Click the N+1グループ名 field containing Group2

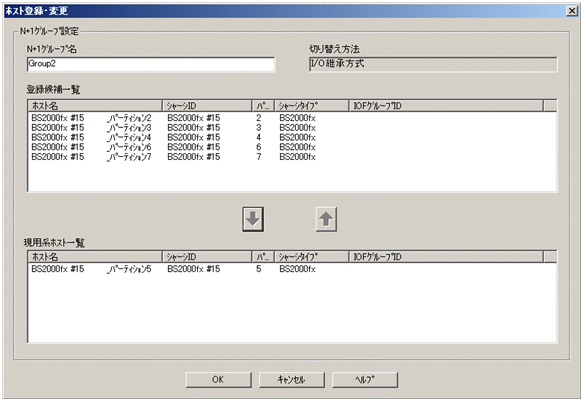click(151, 64)
